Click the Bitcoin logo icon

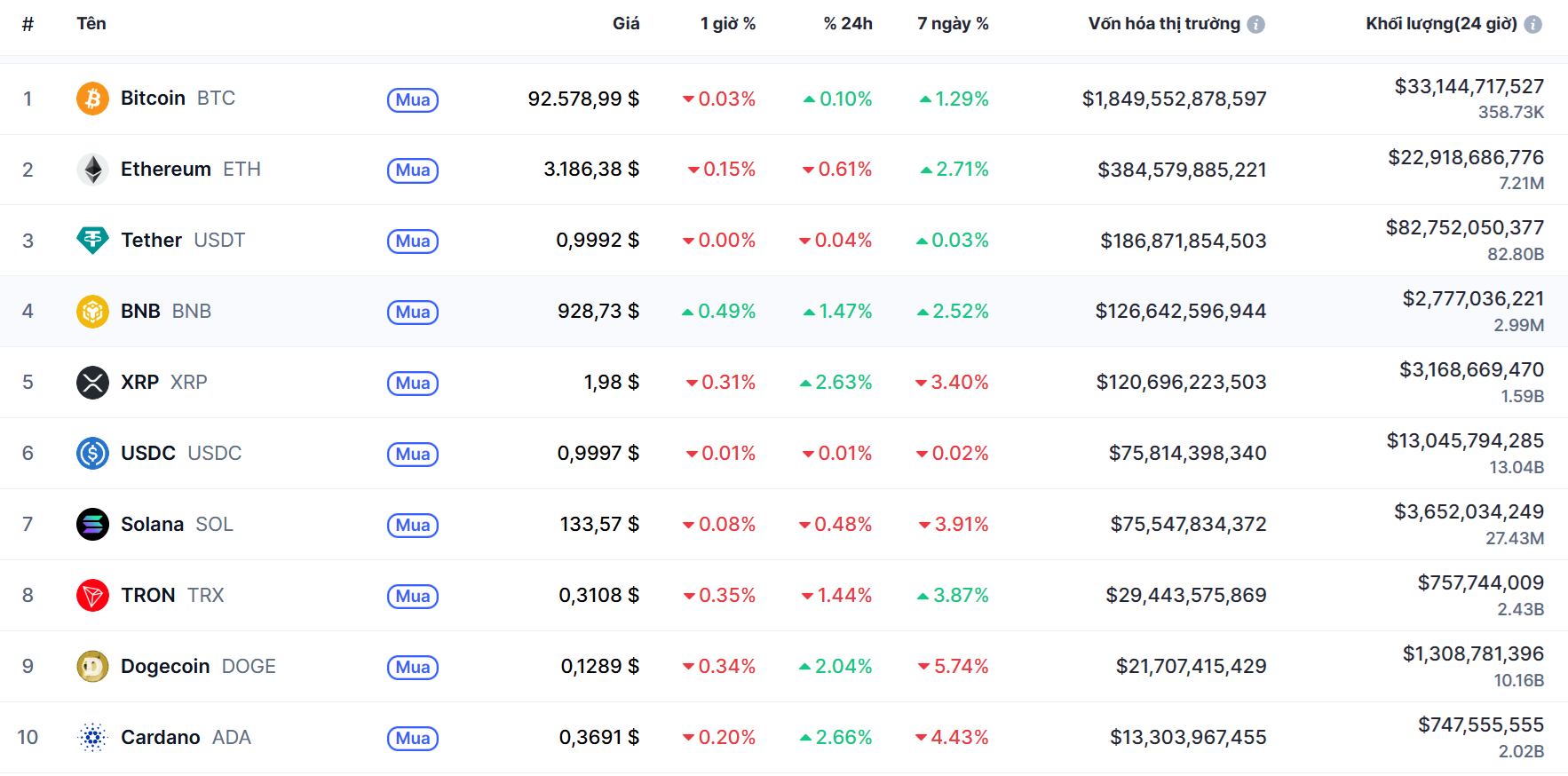92,99
